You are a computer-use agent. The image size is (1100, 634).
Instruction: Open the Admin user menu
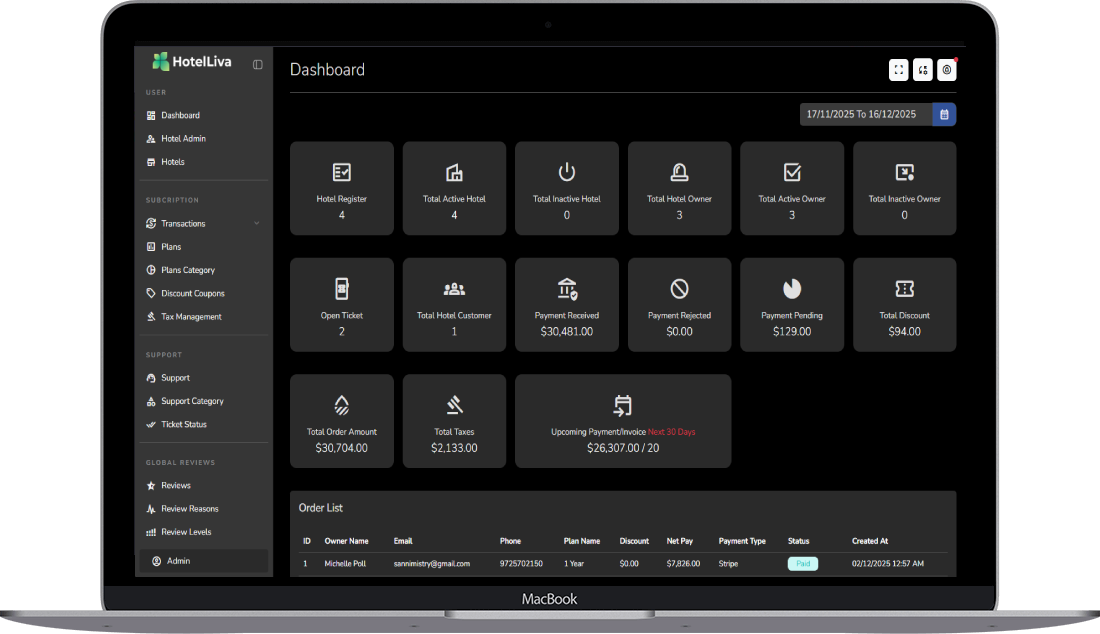(178, 561)
